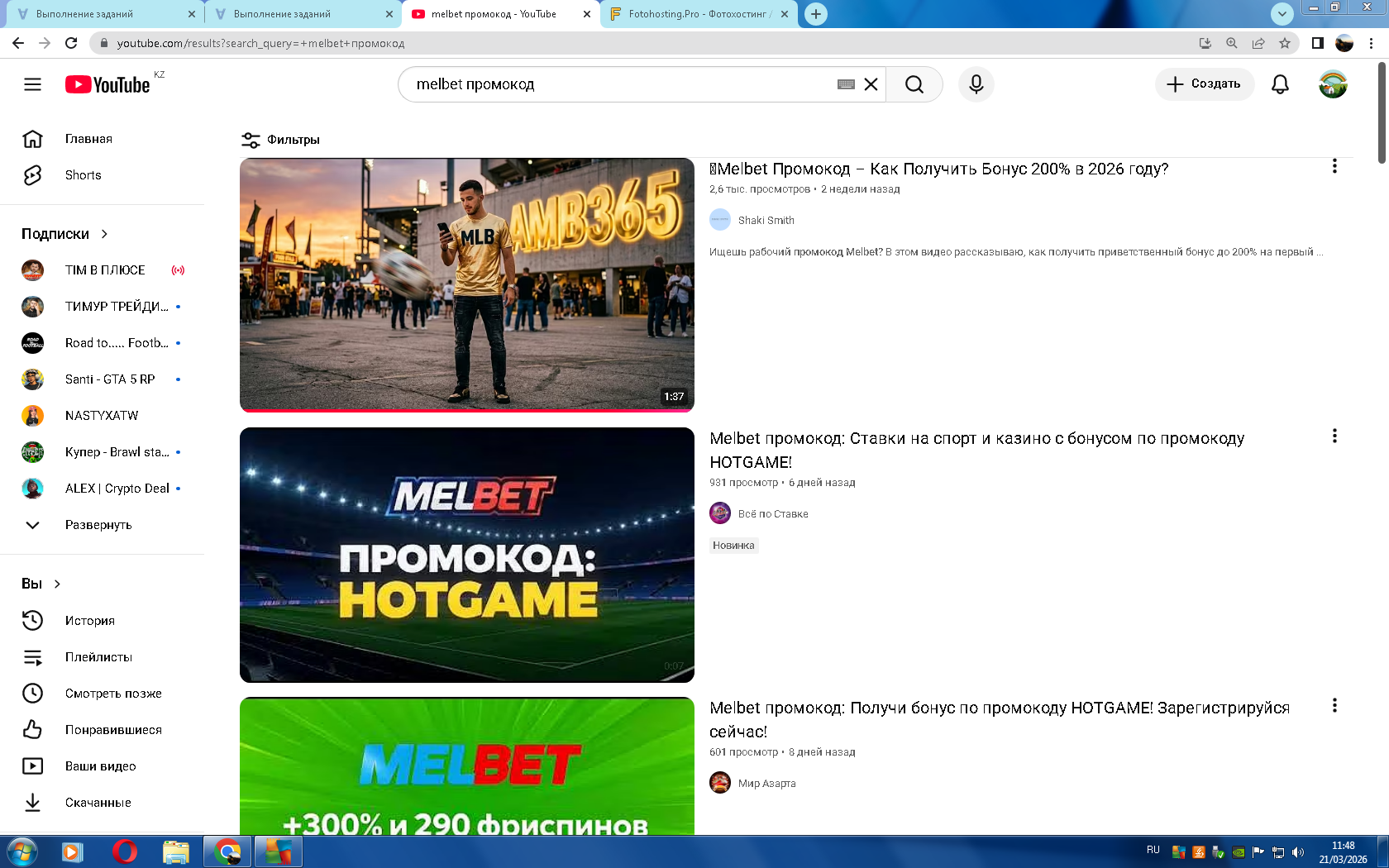Switch to the first Выполнение заданий tab
1389x868 pixels.
pos(104,14)
